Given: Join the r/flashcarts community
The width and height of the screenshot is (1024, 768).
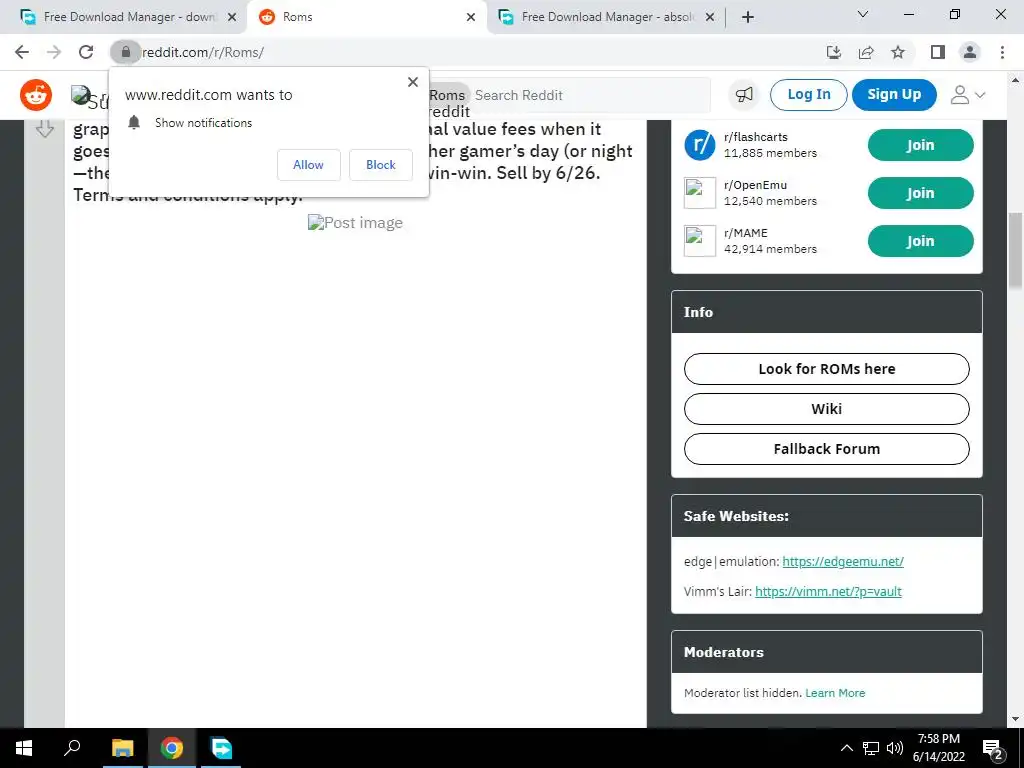Looking at the screenshot, I should coord(920,145).
